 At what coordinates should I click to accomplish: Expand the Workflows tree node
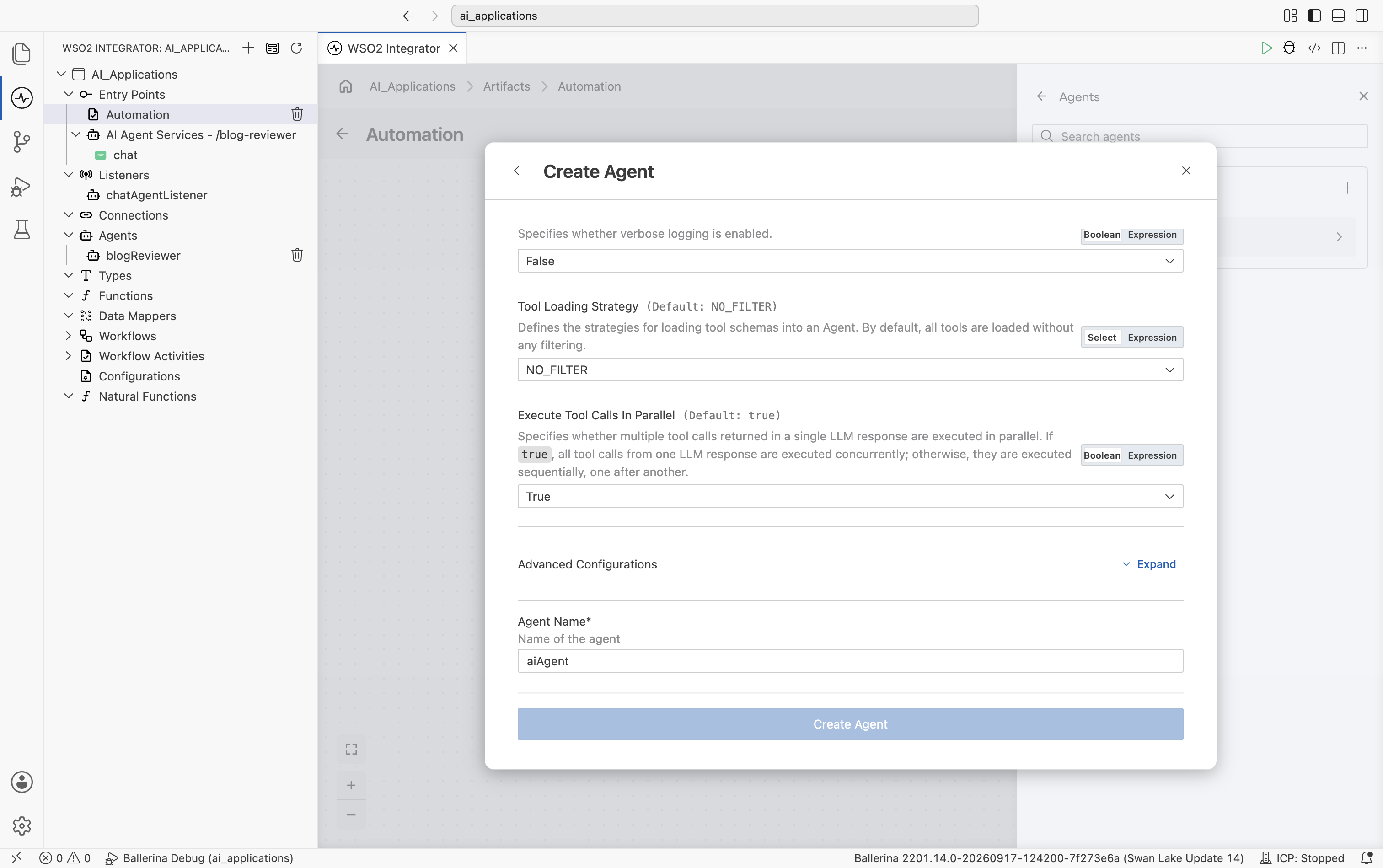[68, 335]
